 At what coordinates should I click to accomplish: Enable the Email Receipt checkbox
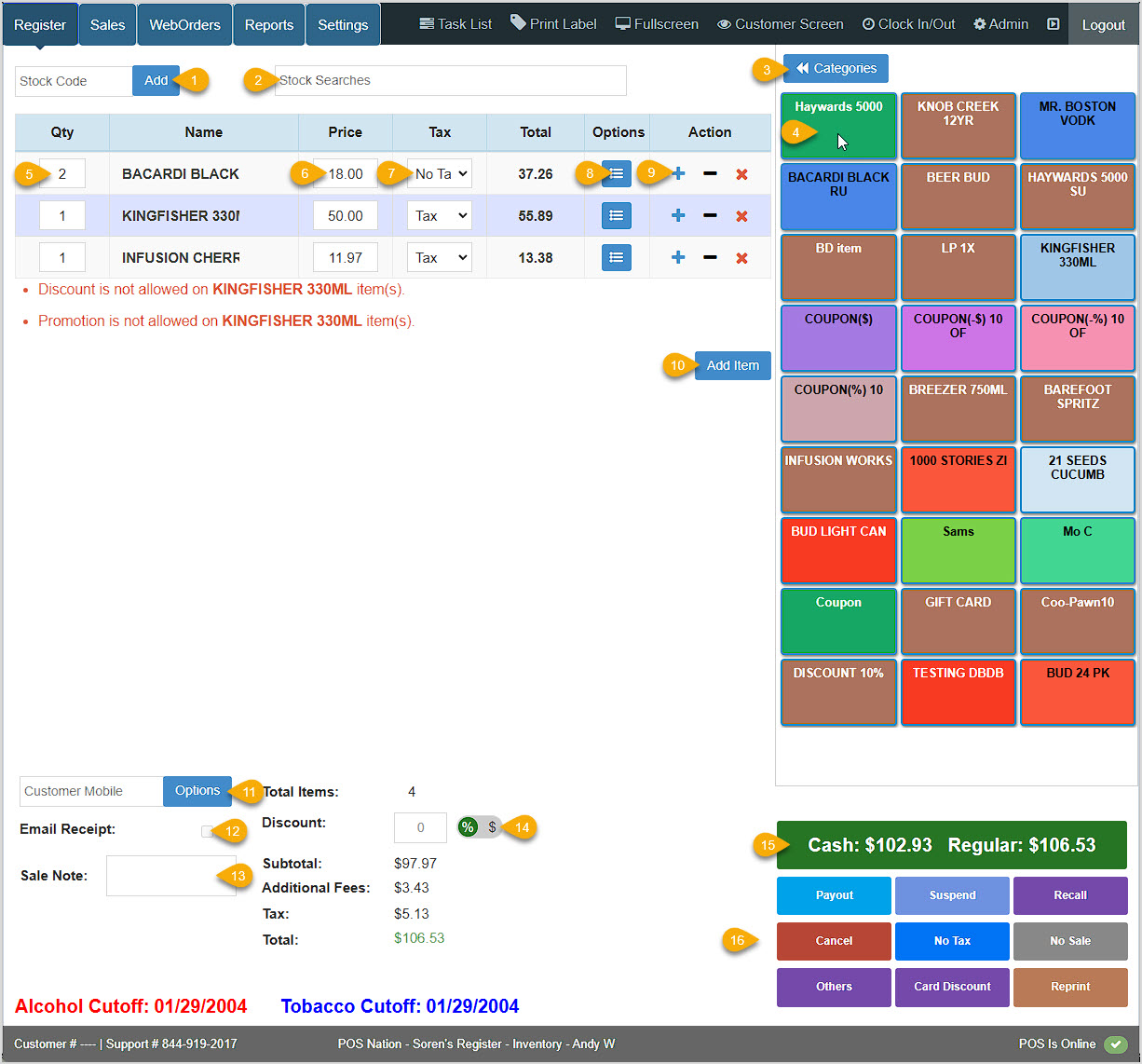pyautogui.click(x=209, y=830)
